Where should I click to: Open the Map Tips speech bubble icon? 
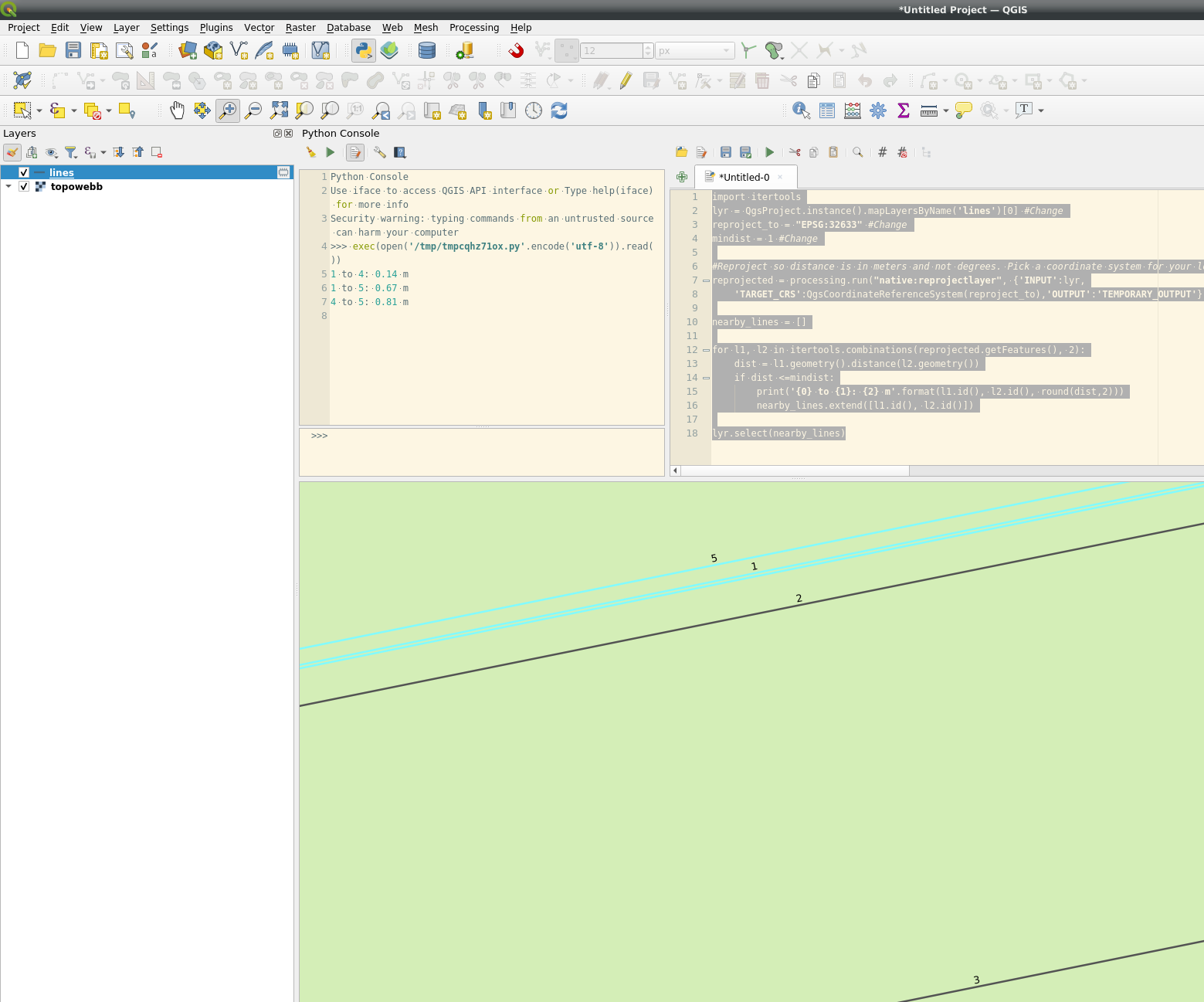(x=963, y=110)
